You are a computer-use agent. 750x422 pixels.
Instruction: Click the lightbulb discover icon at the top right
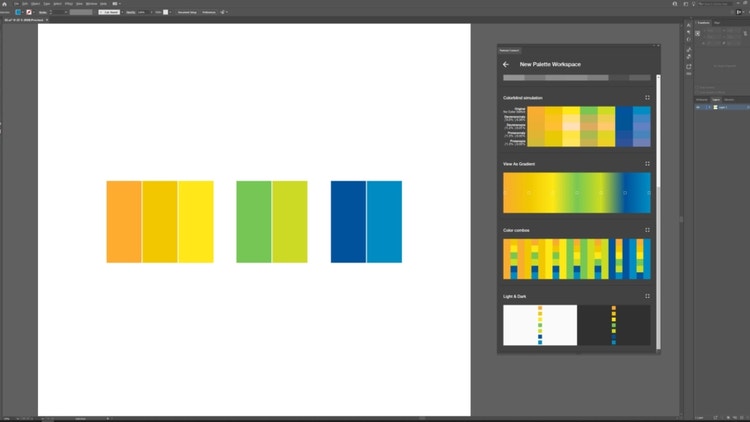click(693, 3)
